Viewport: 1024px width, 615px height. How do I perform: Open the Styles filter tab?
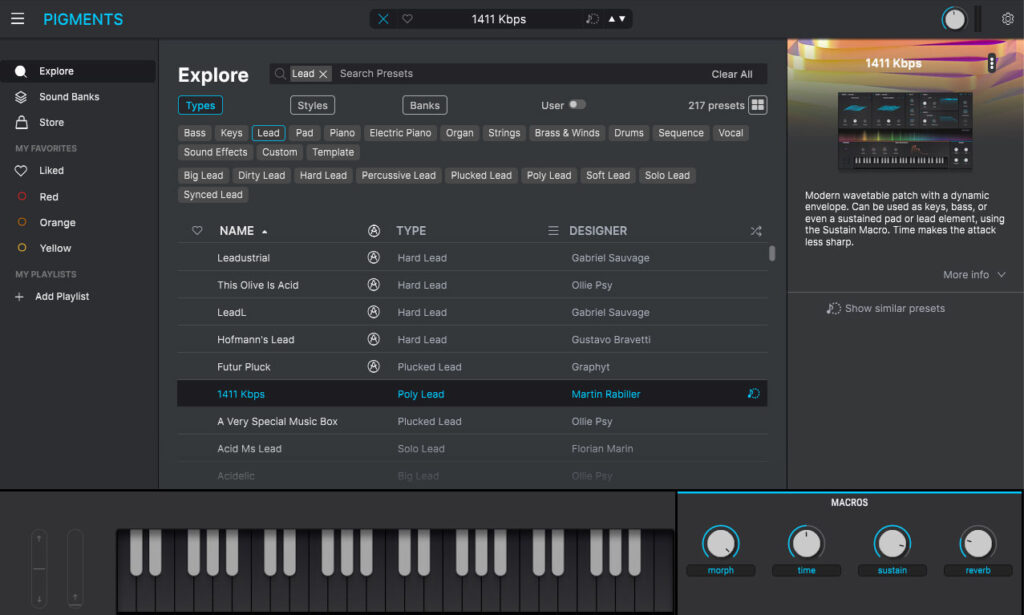coord(312,105)
